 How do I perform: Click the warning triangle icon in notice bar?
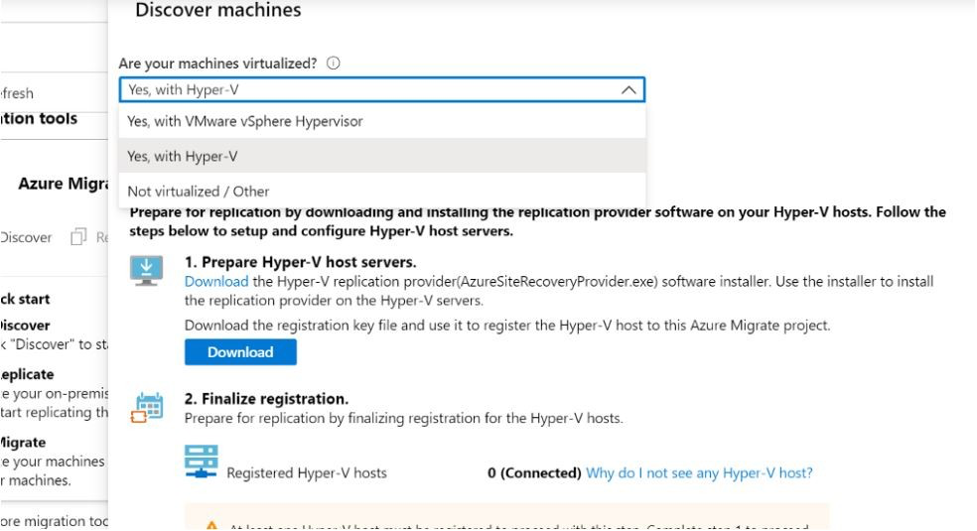coord(212,527)
